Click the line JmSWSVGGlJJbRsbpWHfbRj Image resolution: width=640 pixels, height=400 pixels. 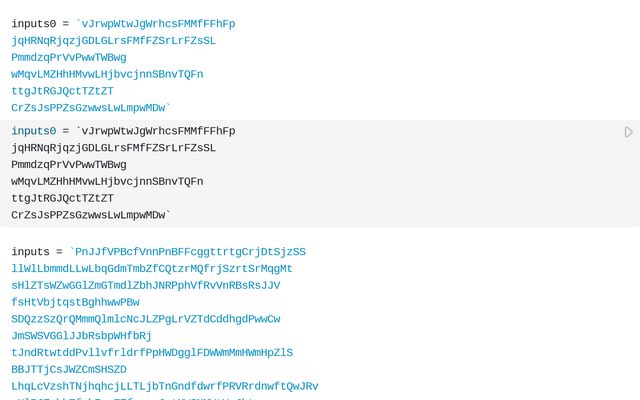[81, 336]
